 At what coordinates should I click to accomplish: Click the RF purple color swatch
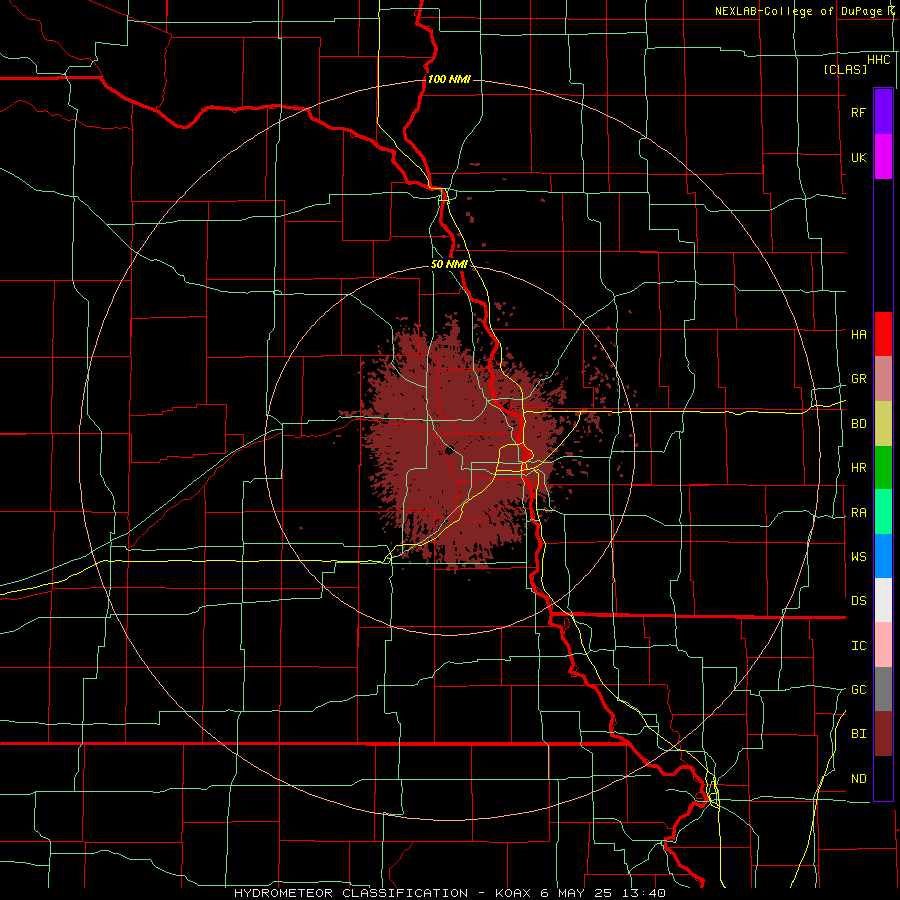tap(883, 112)
